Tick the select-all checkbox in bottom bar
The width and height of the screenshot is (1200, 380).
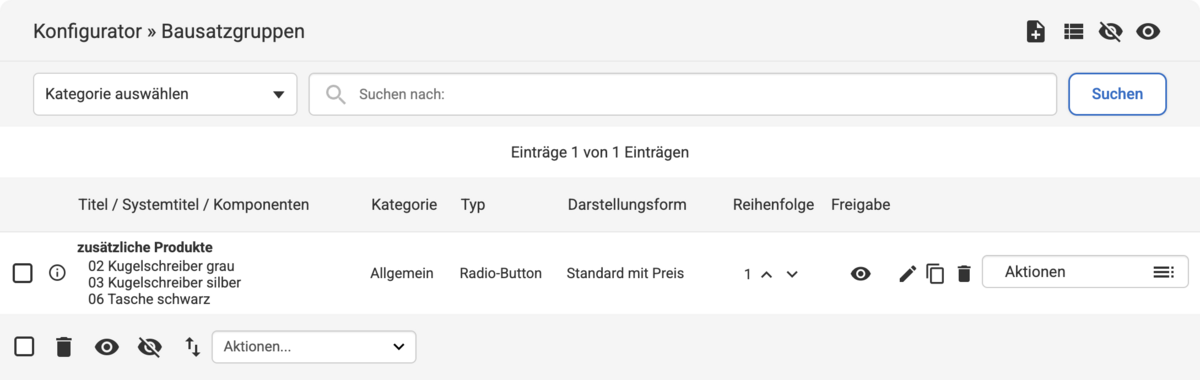(x=24, y=347)
